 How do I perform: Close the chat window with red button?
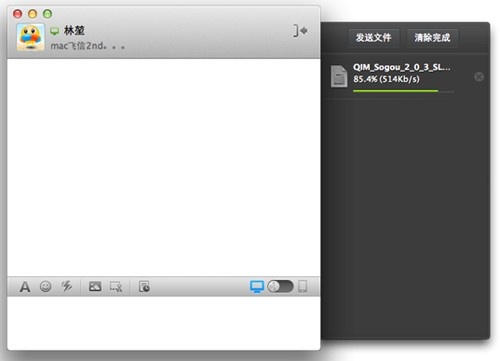17,14
